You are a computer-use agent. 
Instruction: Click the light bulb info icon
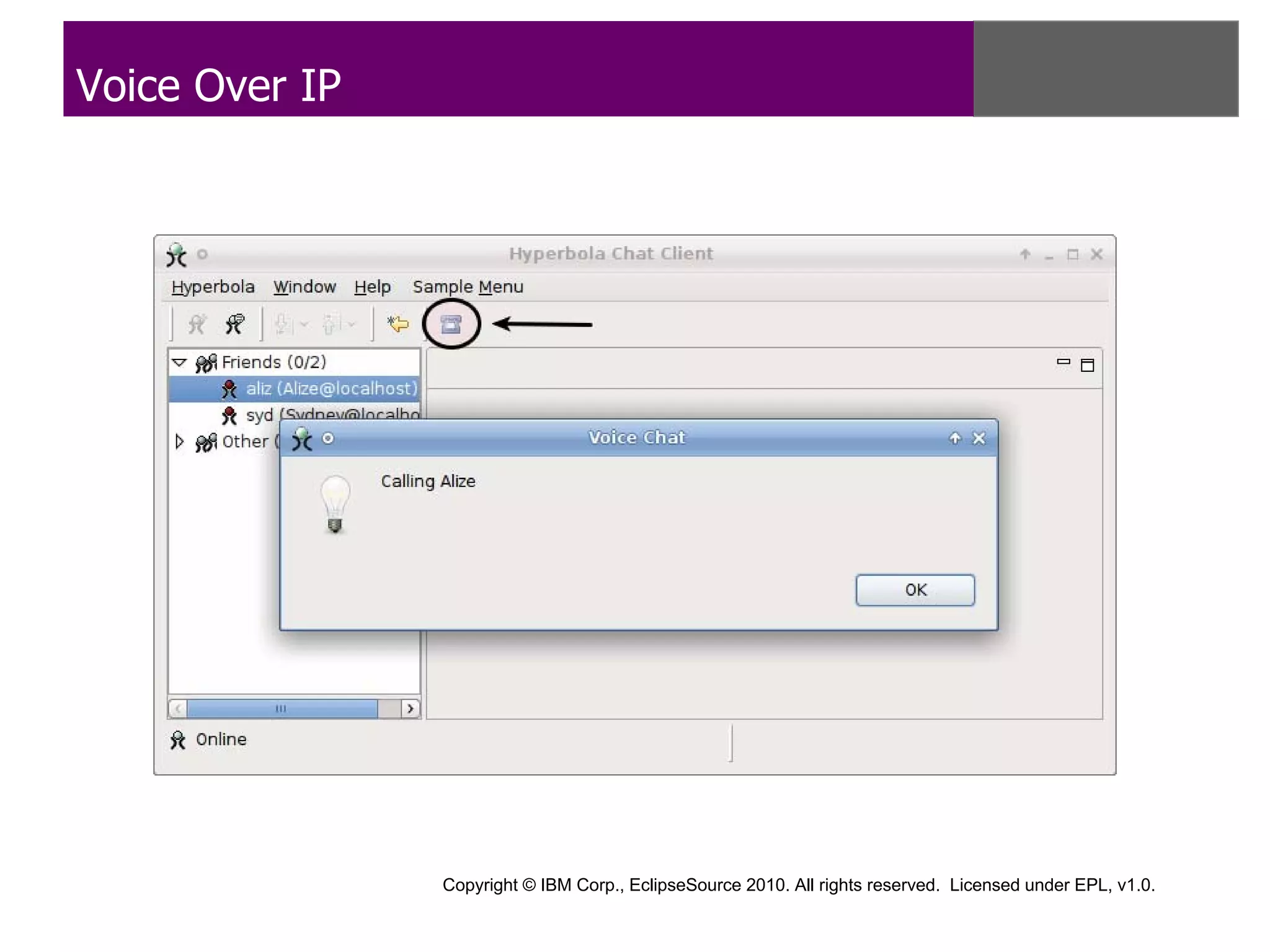pos(335,504)
